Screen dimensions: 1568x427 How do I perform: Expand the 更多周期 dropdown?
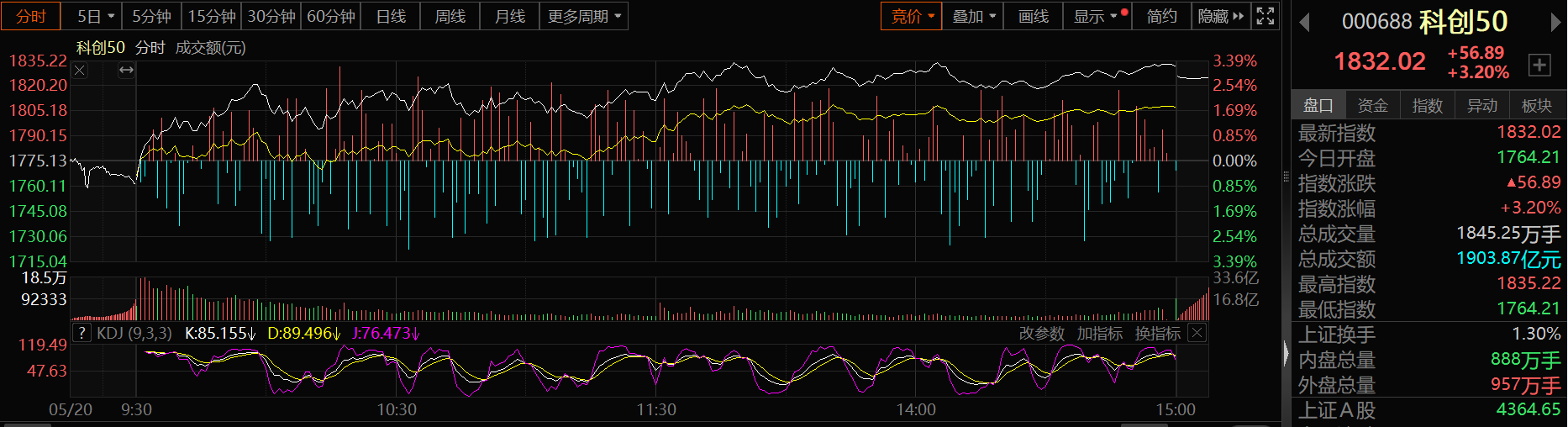(x=584, y=16)
